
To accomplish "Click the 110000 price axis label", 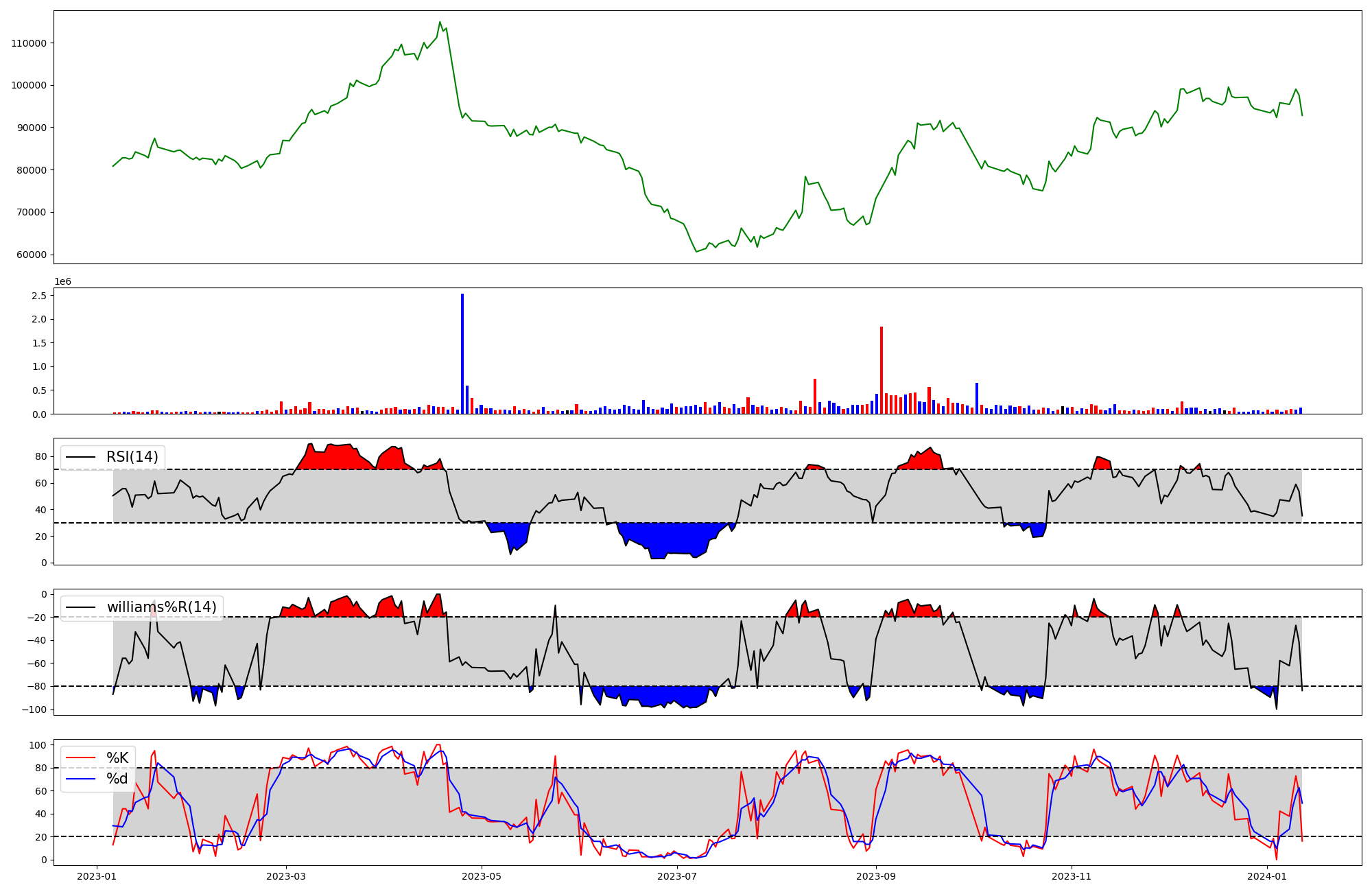I will coord(29,43).
